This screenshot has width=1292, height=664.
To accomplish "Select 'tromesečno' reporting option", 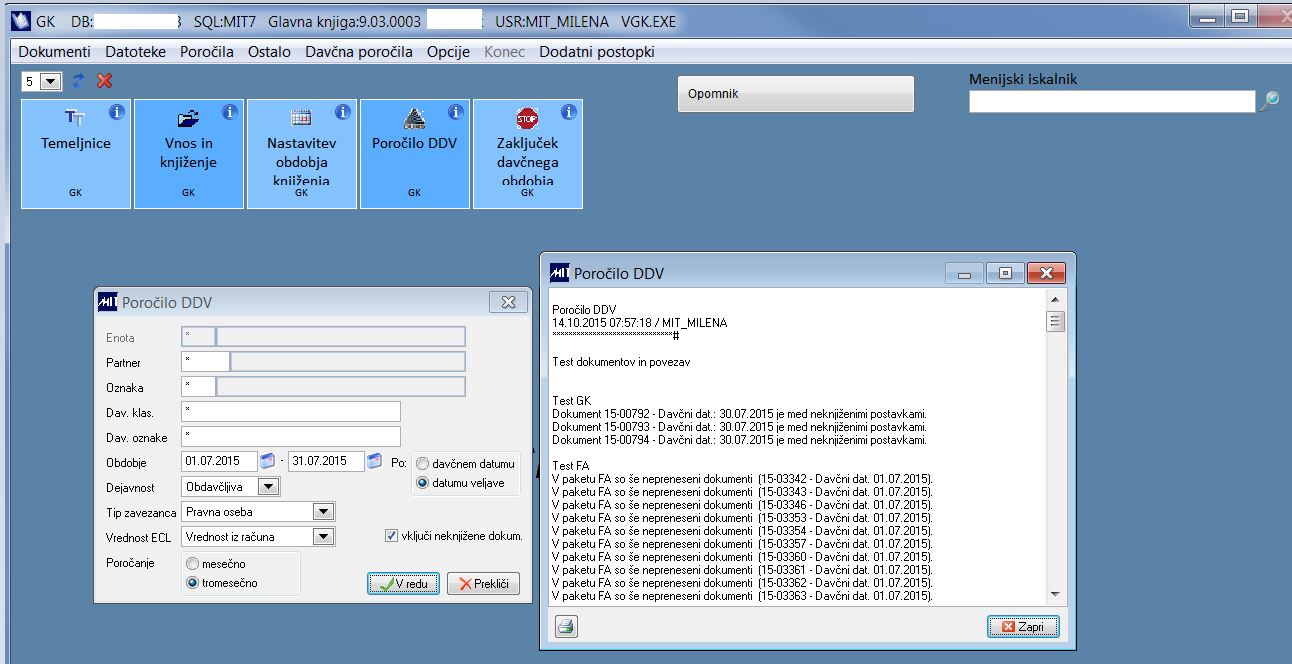I will click(193, 583).
